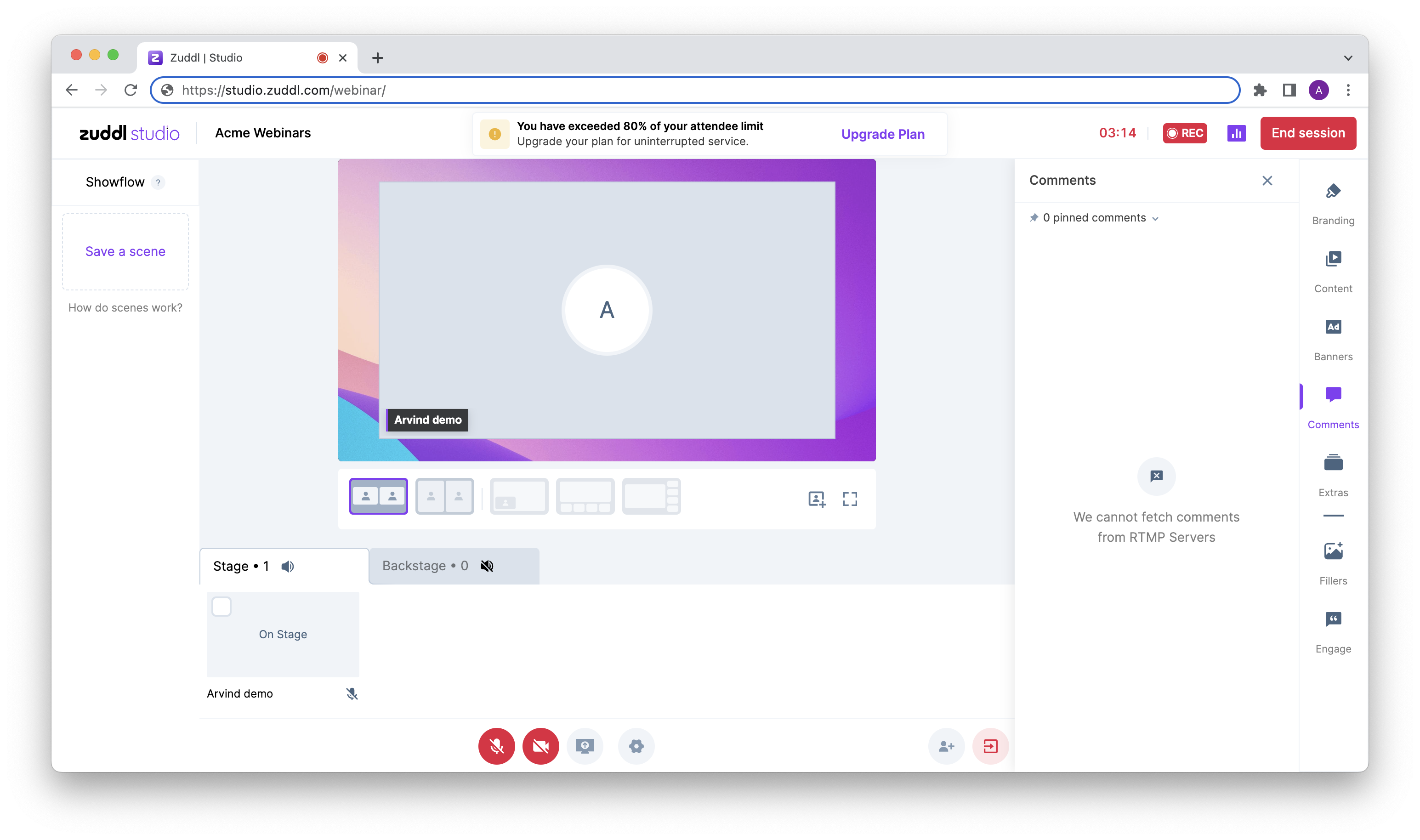This screenshot has width=1420, height=840.
Task: Open the Extras panel icon
Action: [x=1333, y=463]
